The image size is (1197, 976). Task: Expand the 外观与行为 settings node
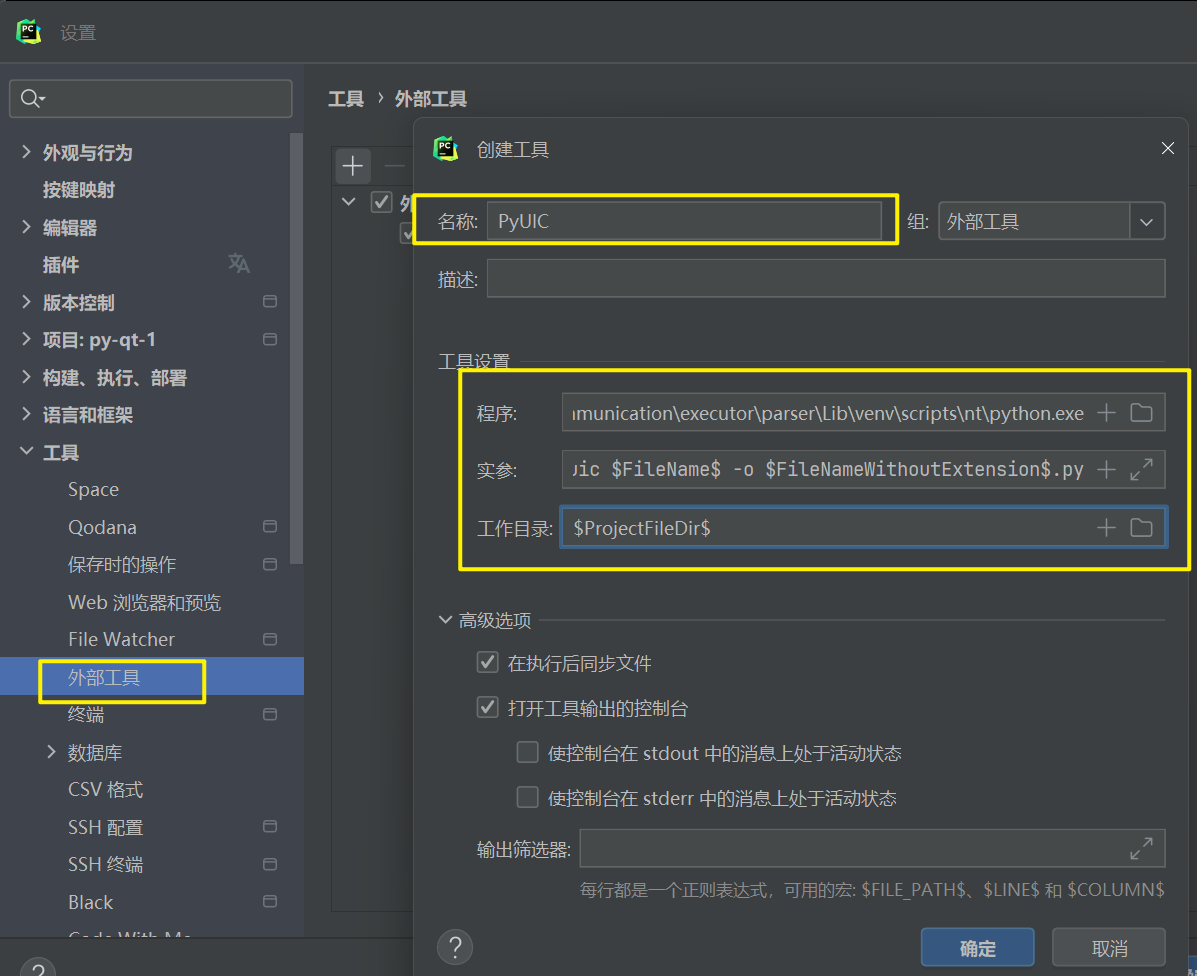(26, 152)
